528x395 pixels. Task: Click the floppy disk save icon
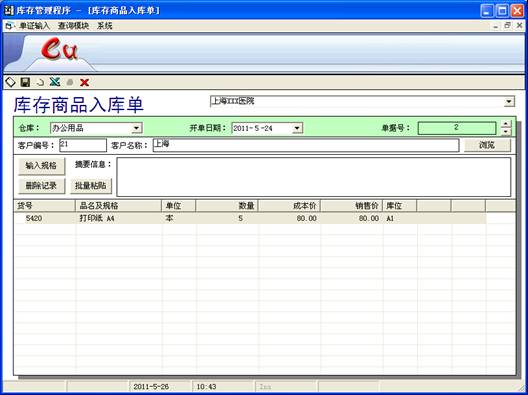click(x=25, y=82)
